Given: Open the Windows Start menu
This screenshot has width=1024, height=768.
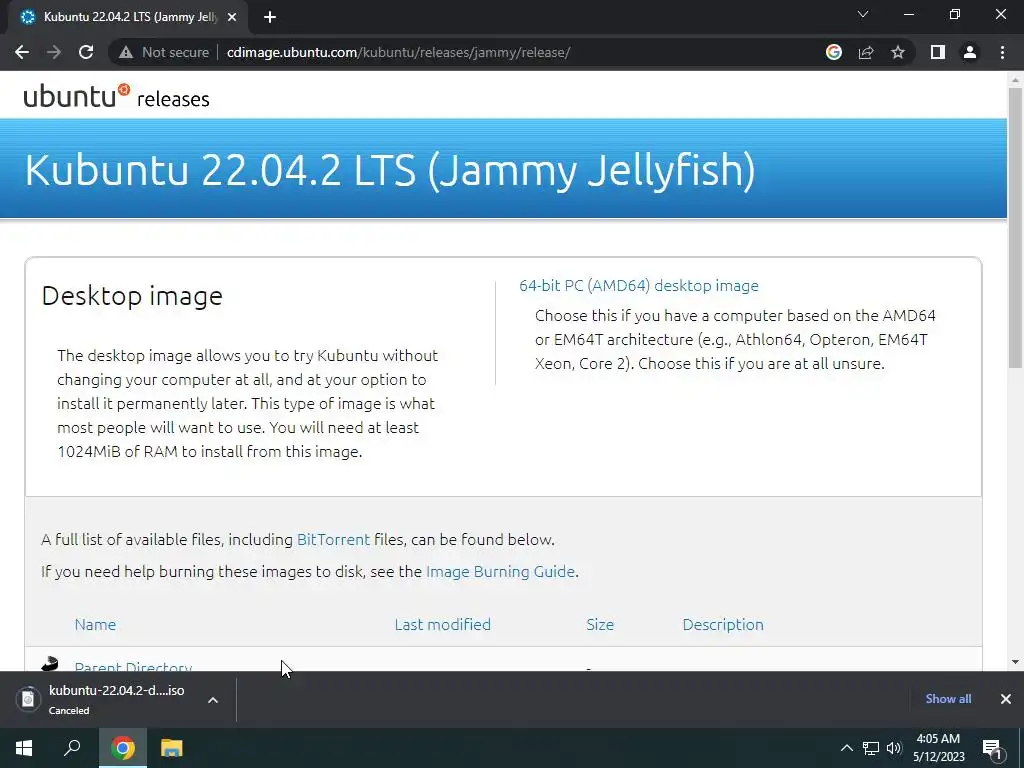Looking at the screenshot, I should pyautogui.click(x=24, y=748).
